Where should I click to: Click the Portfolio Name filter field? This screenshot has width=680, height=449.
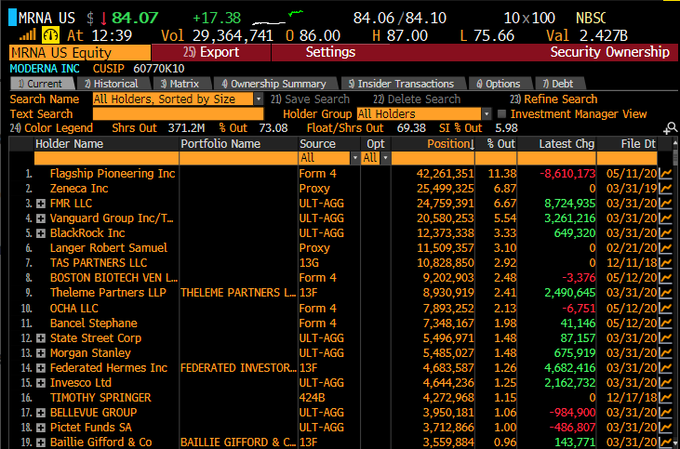239,158
